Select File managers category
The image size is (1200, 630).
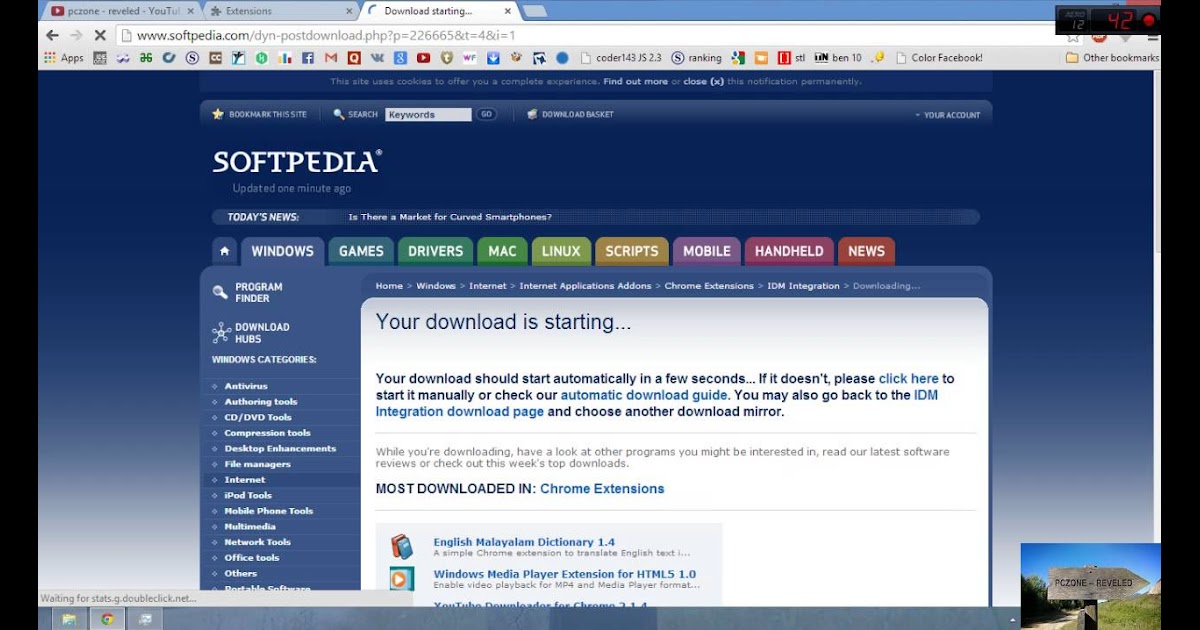pyautogui.click(x=257, y=464)
